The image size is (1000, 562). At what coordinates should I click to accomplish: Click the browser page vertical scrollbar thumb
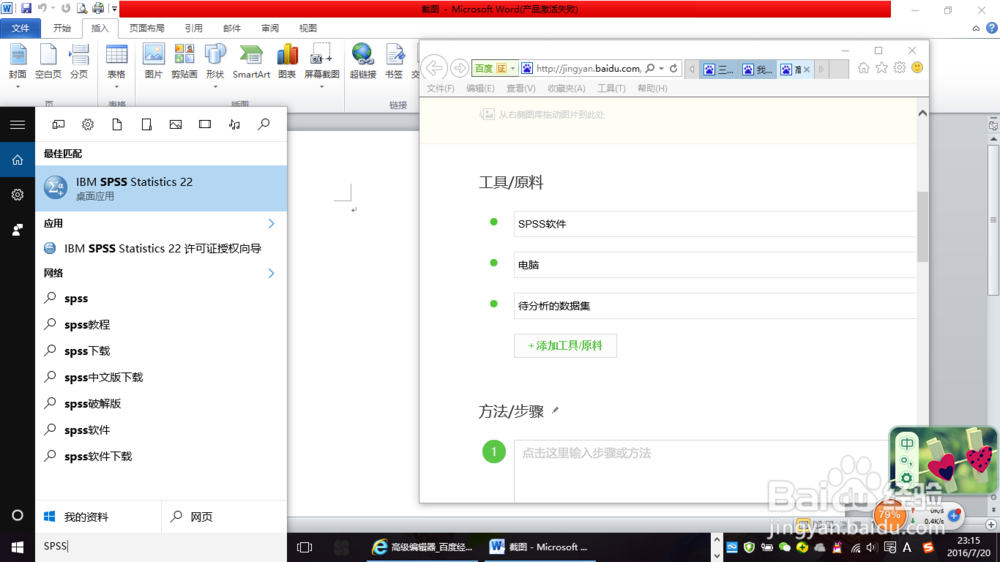pyautogui.click(x=922, y=226)
